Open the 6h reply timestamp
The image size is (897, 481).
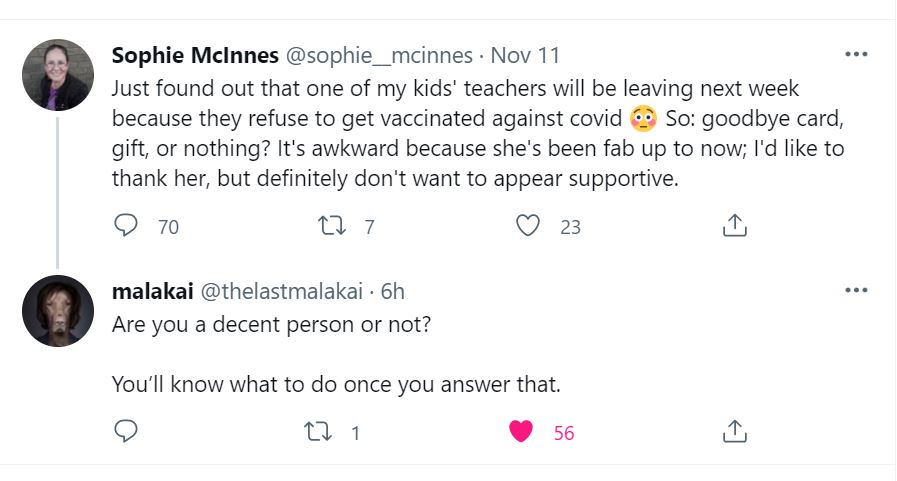click(x=392, y=291)
